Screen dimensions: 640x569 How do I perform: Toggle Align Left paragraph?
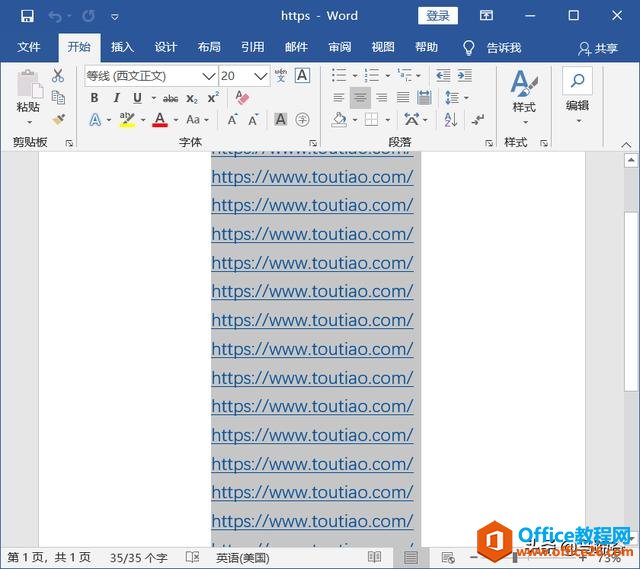(x=338, y=98)
